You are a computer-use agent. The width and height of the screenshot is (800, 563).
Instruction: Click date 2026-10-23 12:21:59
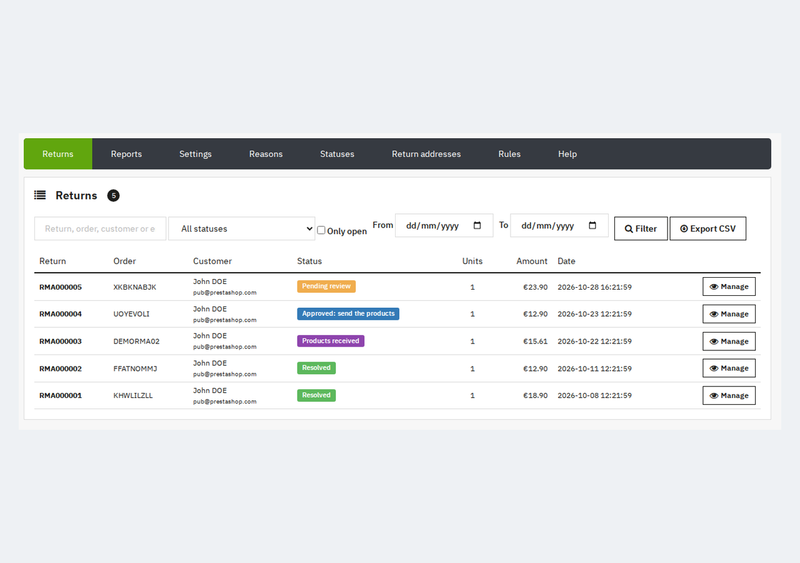pos(594,314)
